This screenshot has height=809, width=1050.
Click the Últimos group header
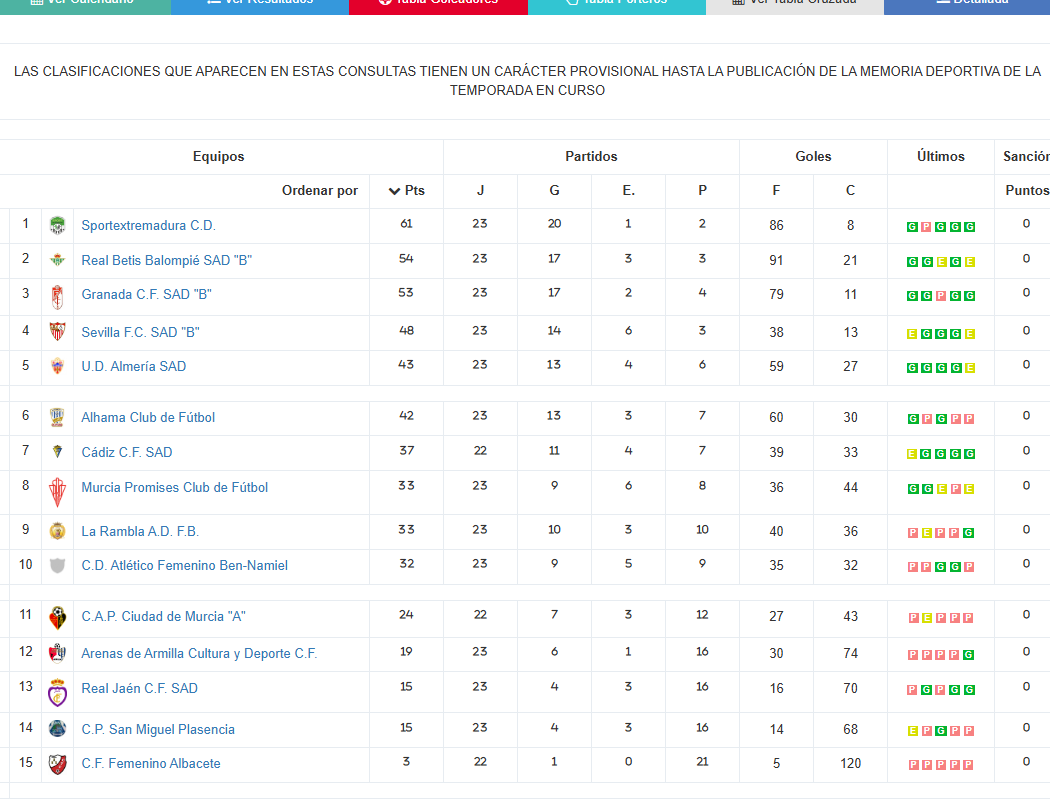(x=941, y=157)
